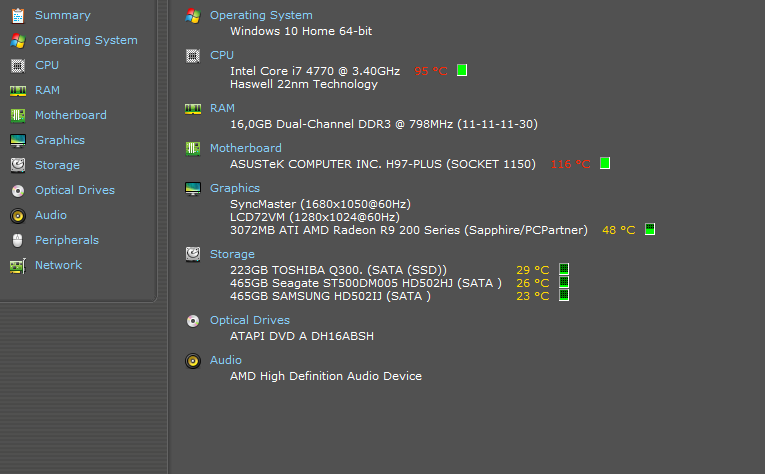Click the green indicator next to motherboard 116 °C

[x=605, y=163]
